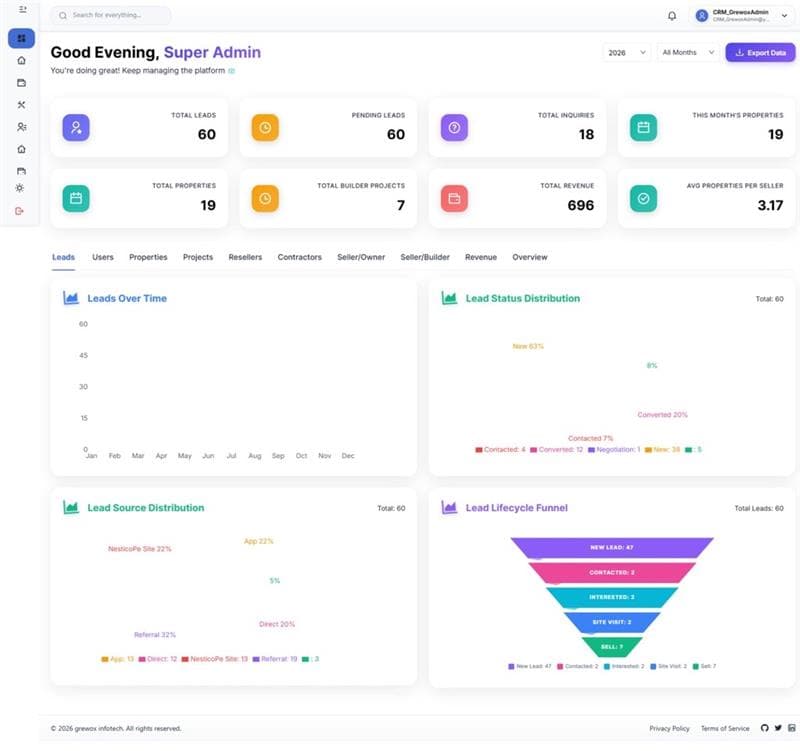The height and width of the screenshot is (751, 800).
Task: Select the tools icon in the sidebar
Action: 22,104
